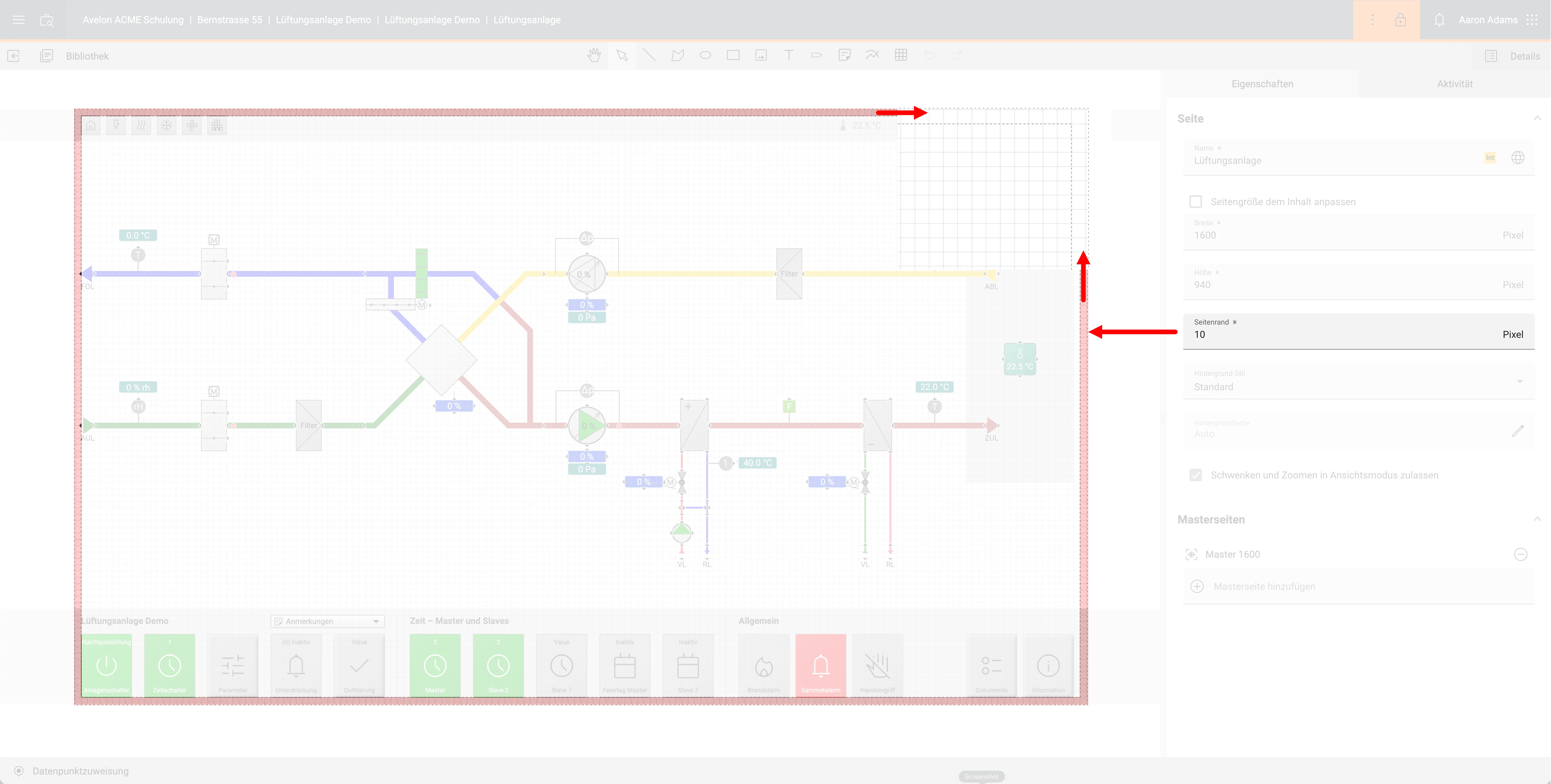The image size is (1551, 784).
Task: Select the Table grid tool
Action: click(x=901, y=55)
